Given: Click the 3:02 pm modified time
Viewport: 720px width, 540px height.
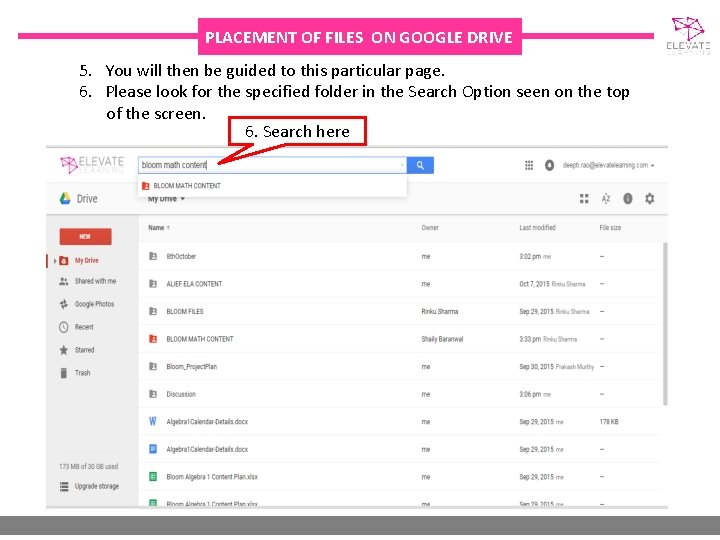Looking at the screenshot, I should (530, 256).
